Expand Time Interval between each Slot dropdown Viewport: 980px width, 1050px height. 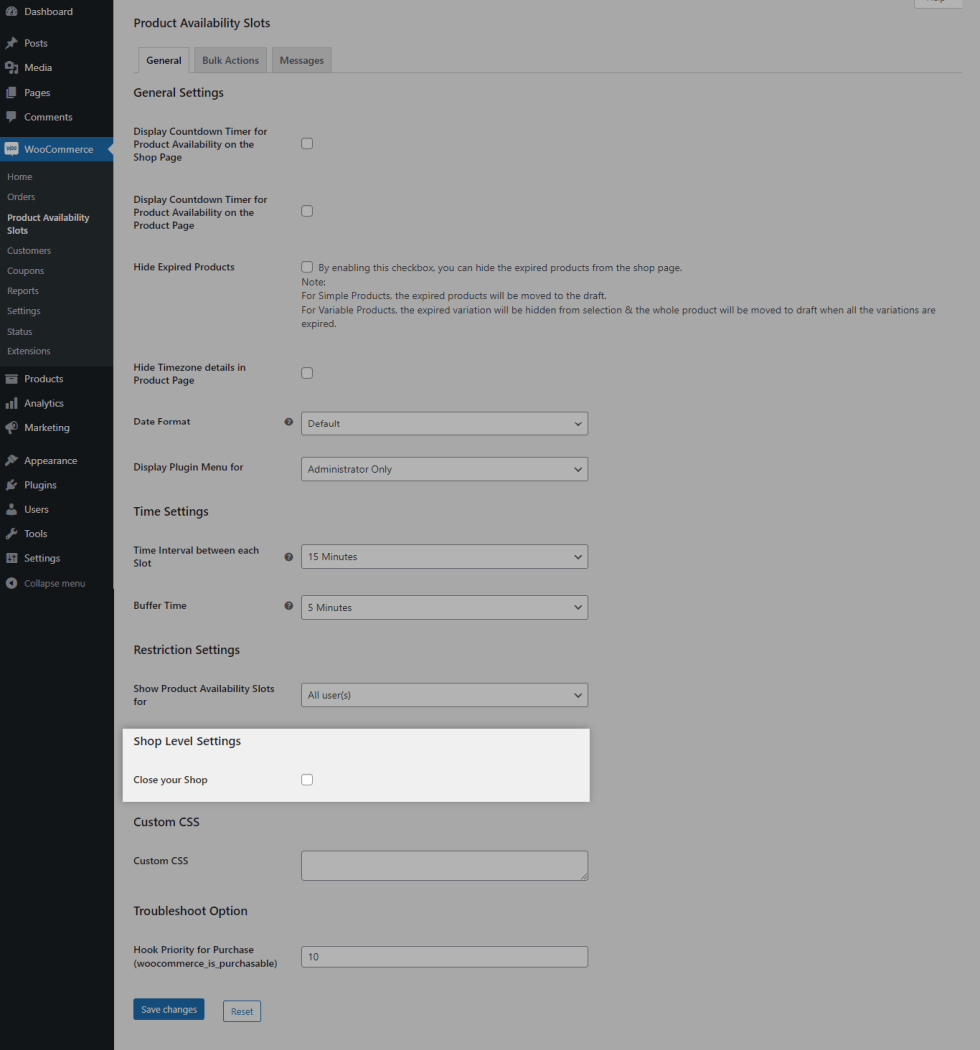pyautogui.click(x=444, y=557)
